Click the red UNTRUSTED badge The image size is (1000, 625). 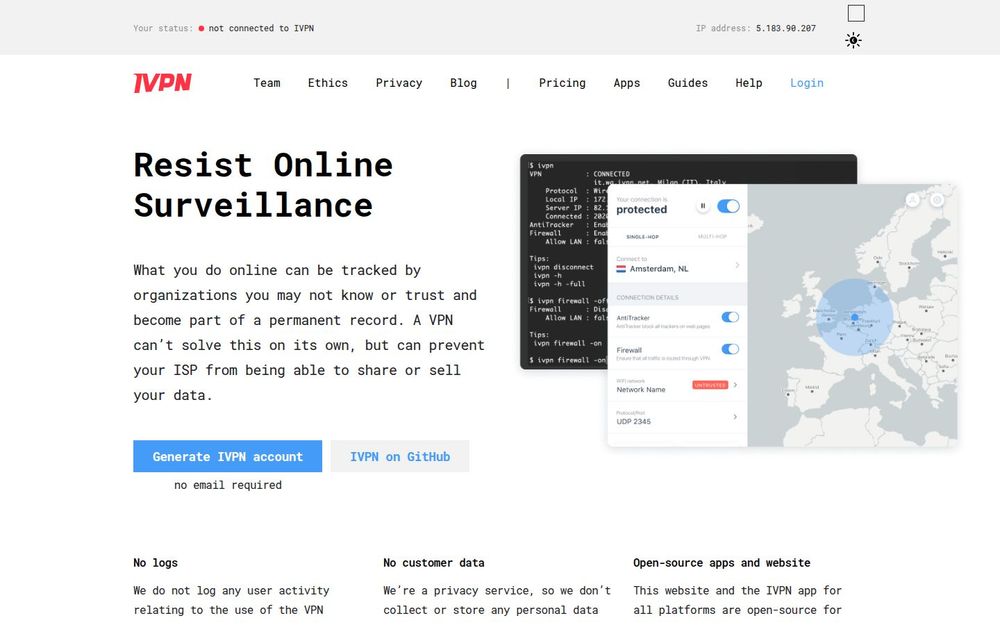[710, 385]
